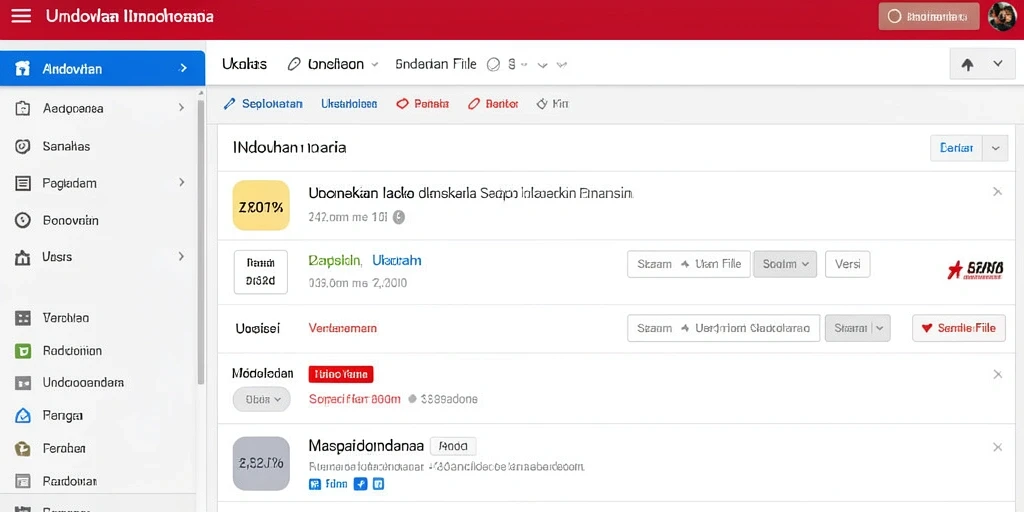The width and height of the screenshot is (1024, 512).
Task: Click the user avatar in the top right
Action: pyautogui.click(x=1002, y=16)
